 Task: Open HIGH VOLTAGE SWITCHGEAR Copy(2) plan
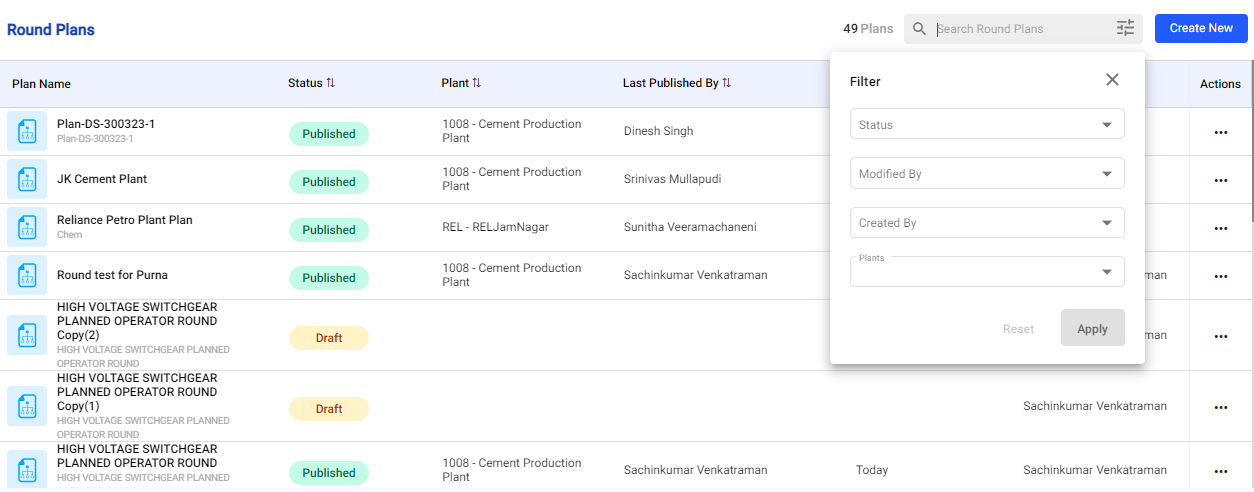pos(137,321)
